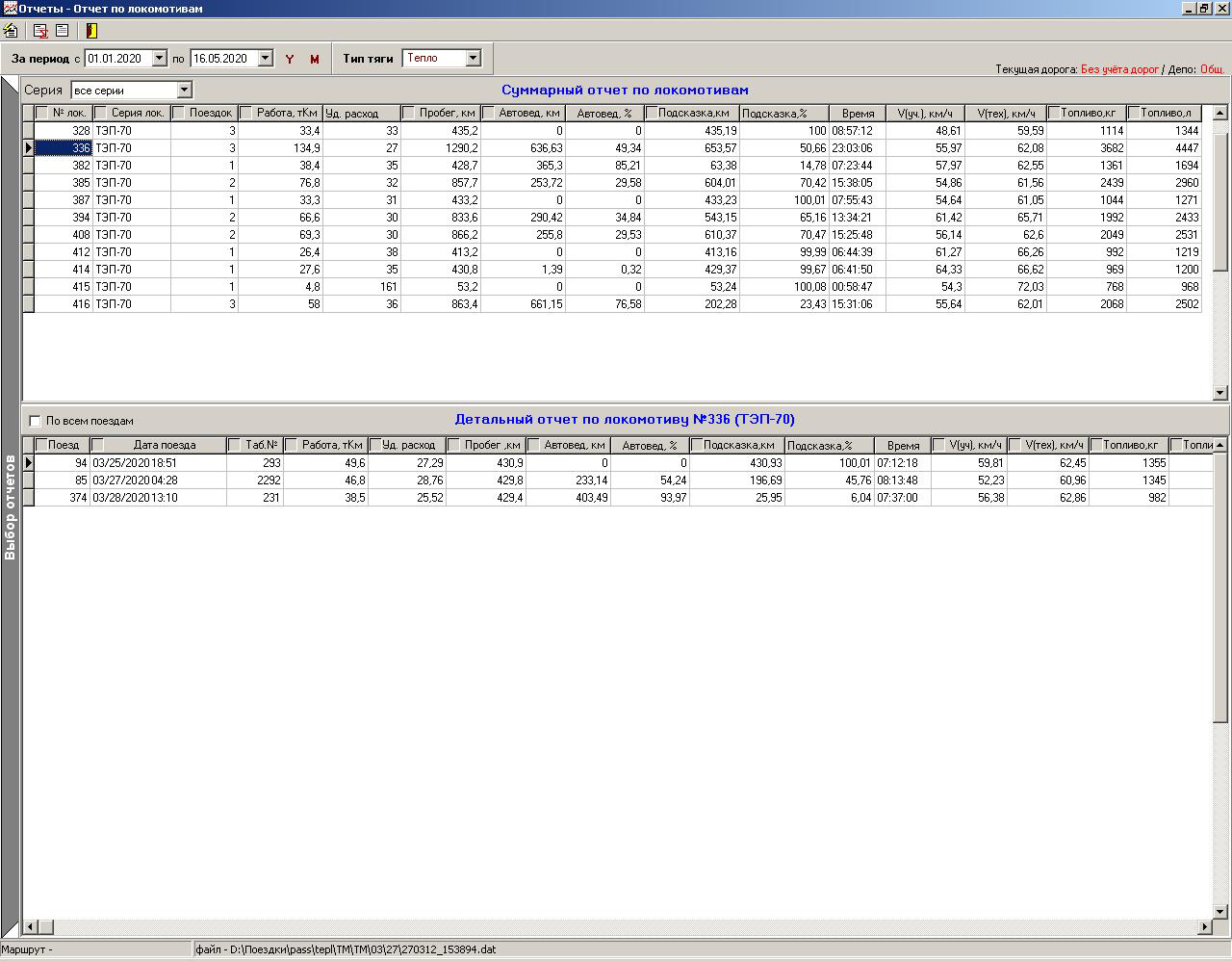The height and width of the screenshot is (961, 1232).
Task: Click the 'Время' column header in summary table
Action: pyautogui.click(x=857, y=114)
